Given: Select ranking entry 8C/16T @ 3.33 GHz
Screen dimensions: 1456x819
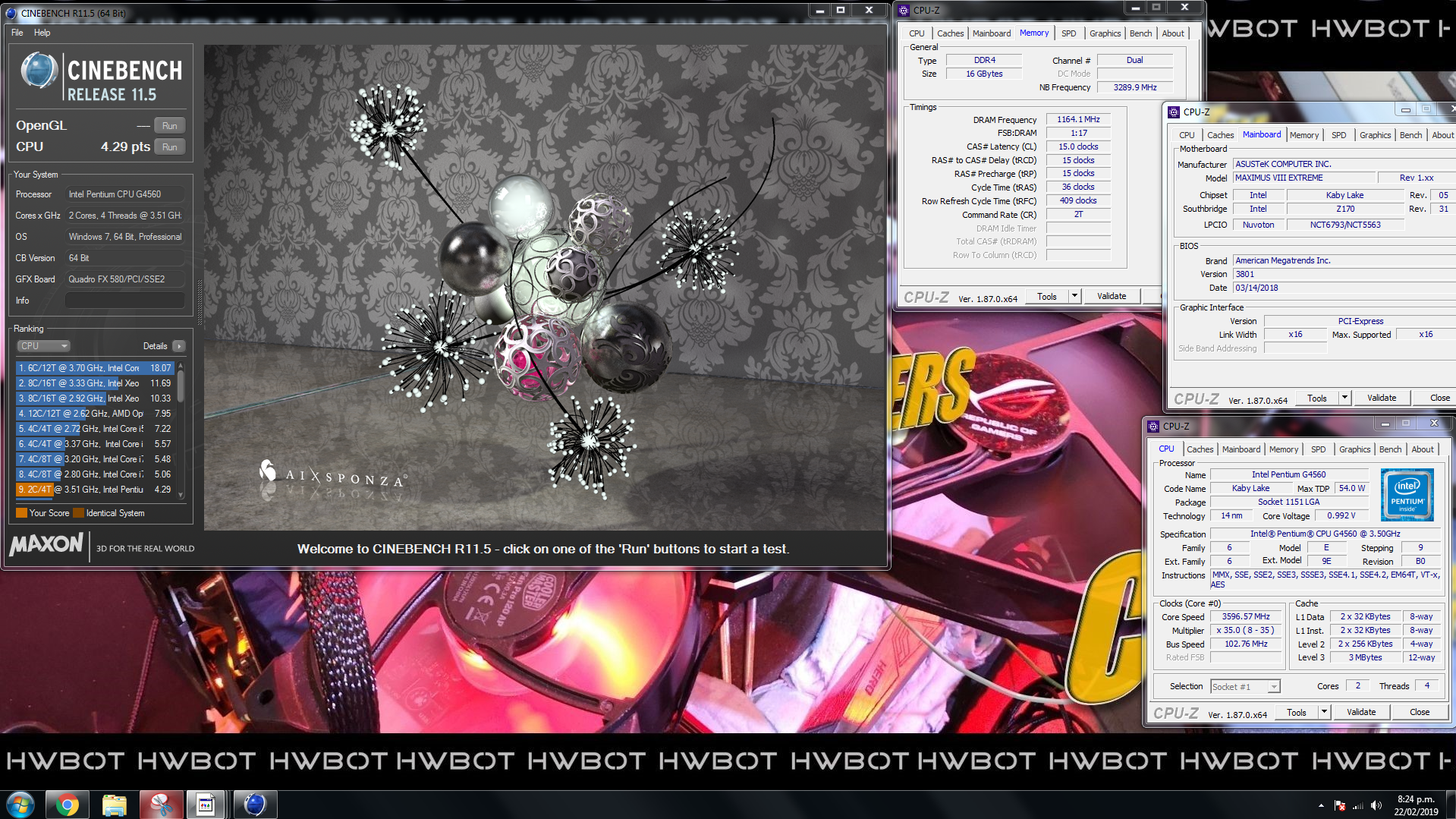Looking at the screenshot, I should click(96, 383).
